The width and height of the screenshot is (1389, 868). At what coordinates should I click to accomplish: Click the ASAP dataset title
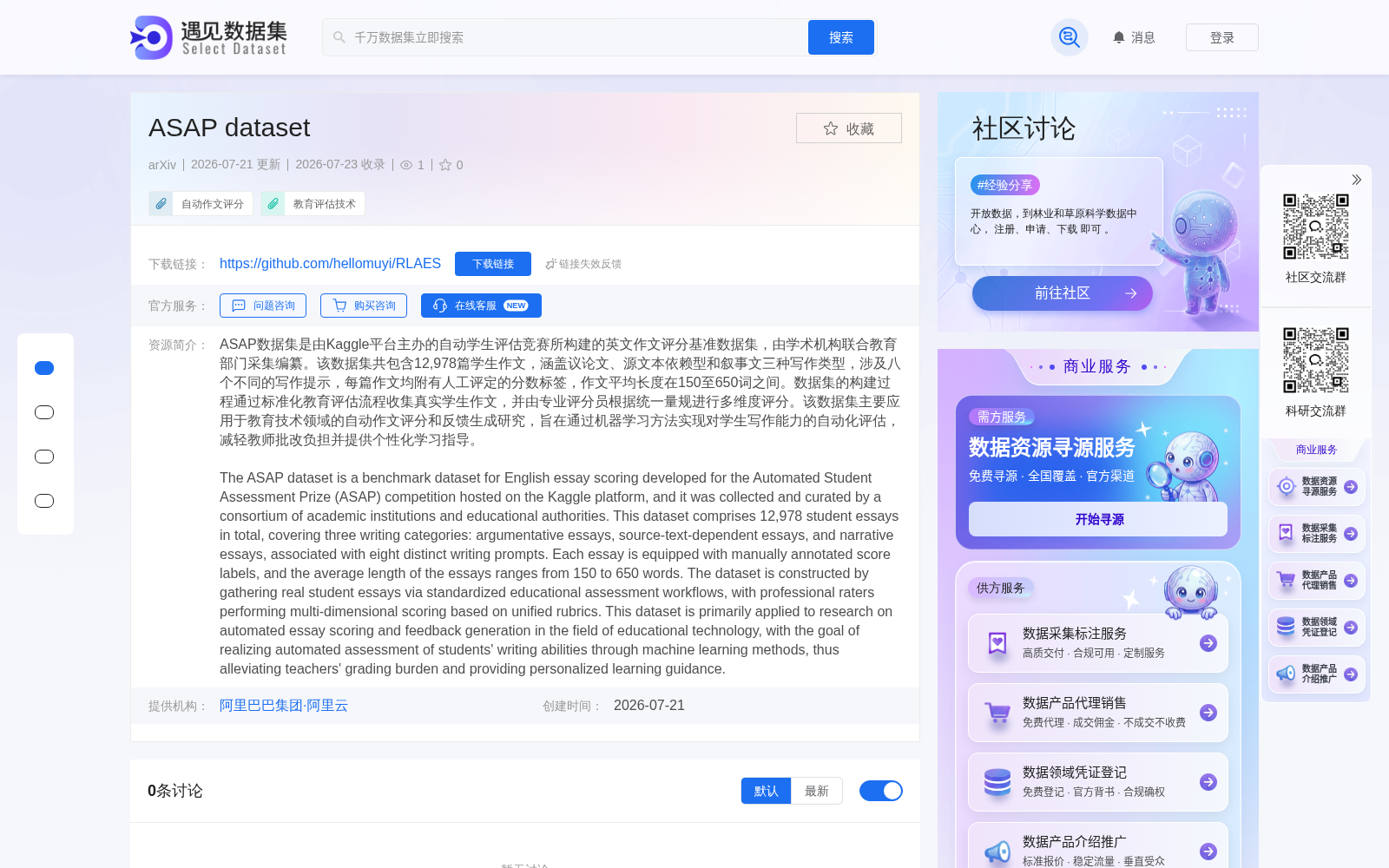(229, 128)
